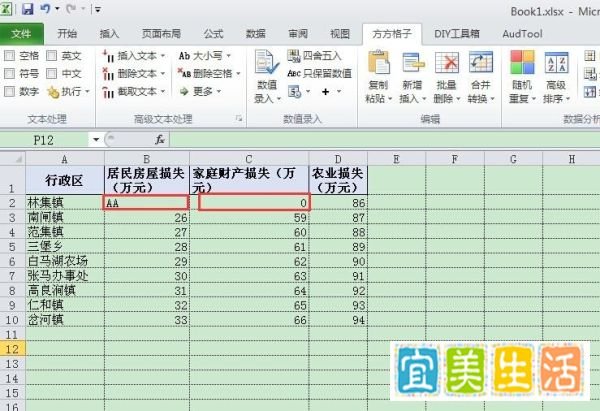Click the 随机重复 colored squares icon
Screen dimensions: 600x411
(x=522, y=62)
